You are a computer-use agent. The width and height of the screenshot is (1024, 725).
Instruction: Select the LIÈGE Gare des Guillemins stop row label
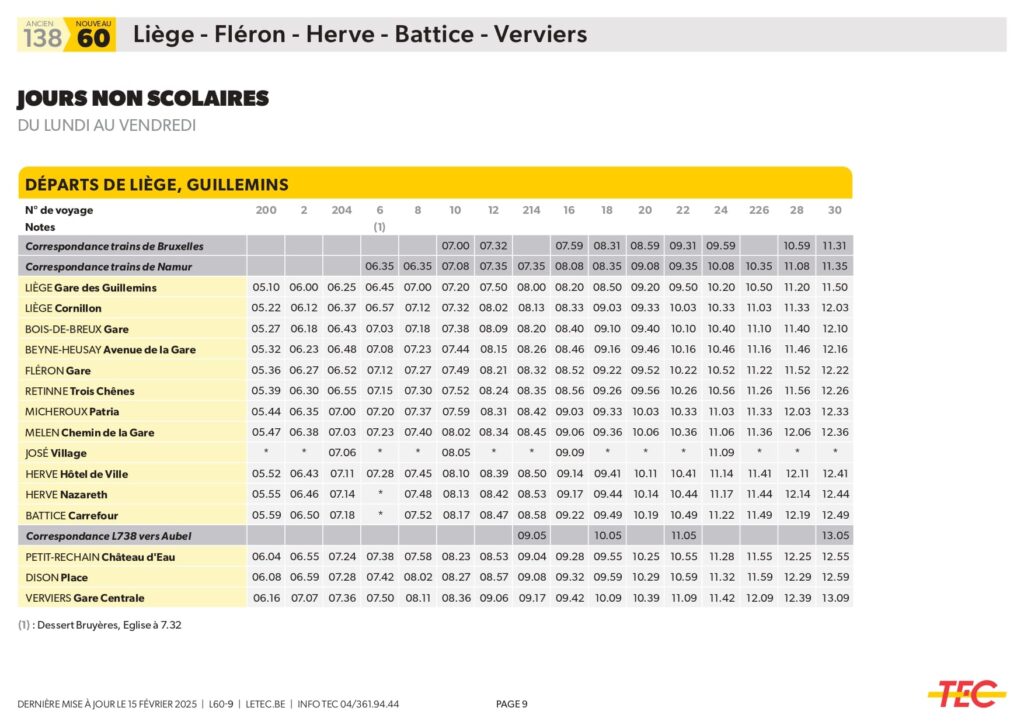tap(91, 288)
